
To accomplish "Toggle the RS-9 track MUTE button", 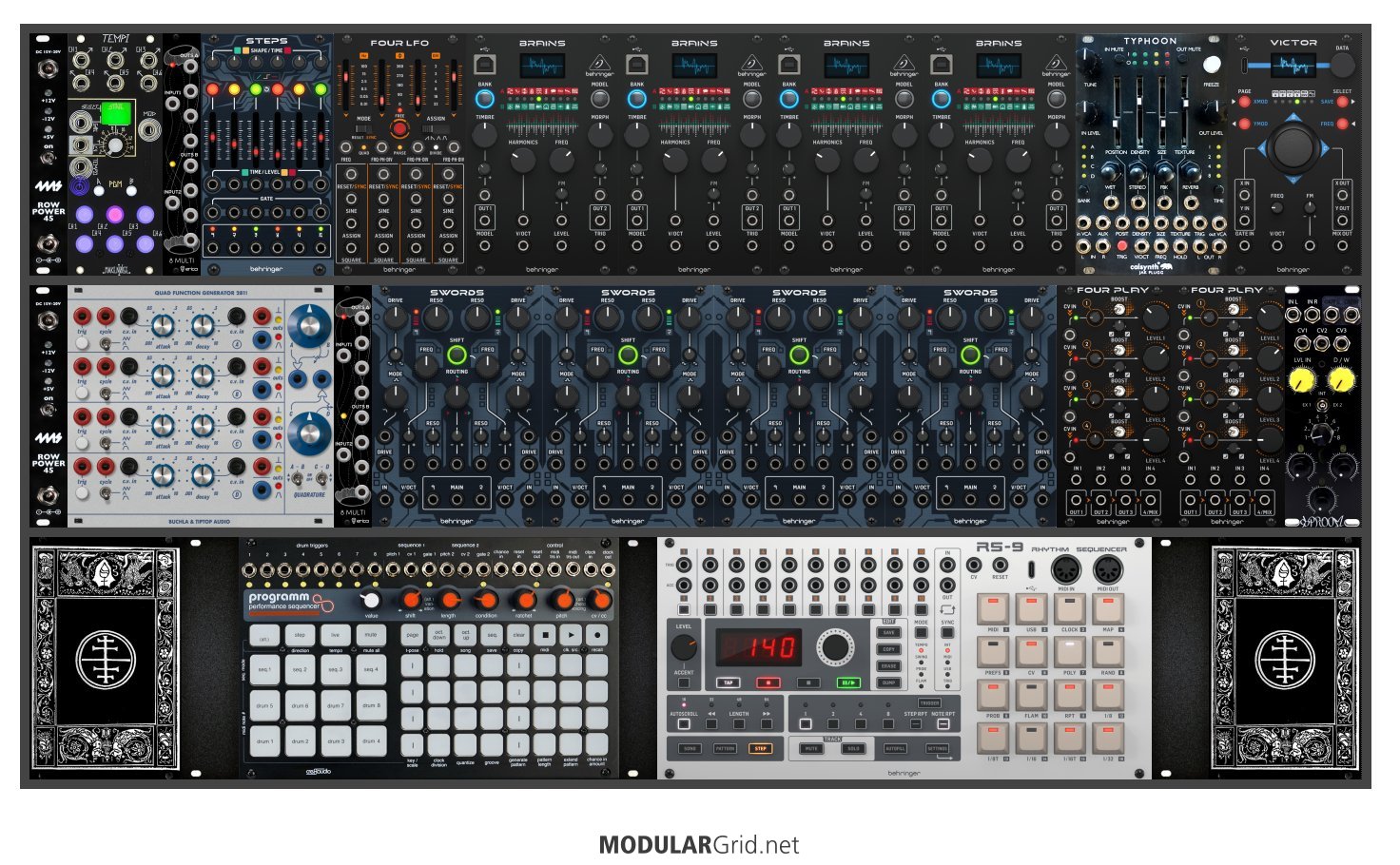I will (x=812, y=749).
